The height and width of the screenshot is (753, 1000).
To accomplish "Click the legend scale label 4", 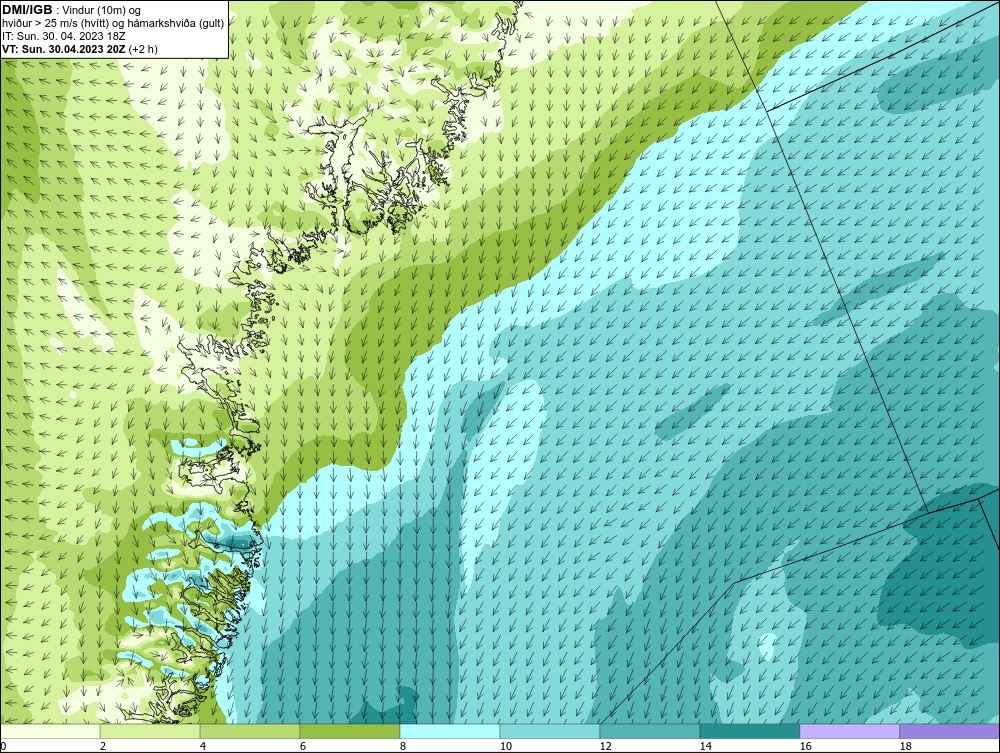I will [x=203, y=746].
